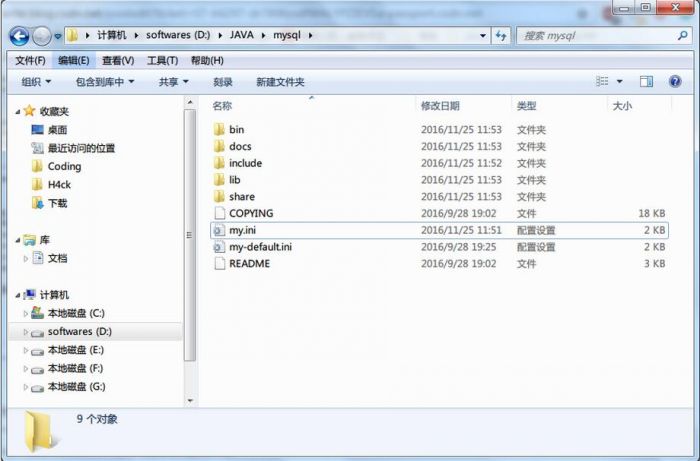Click the navigation pane scroll-down arrow

point(190,400)
